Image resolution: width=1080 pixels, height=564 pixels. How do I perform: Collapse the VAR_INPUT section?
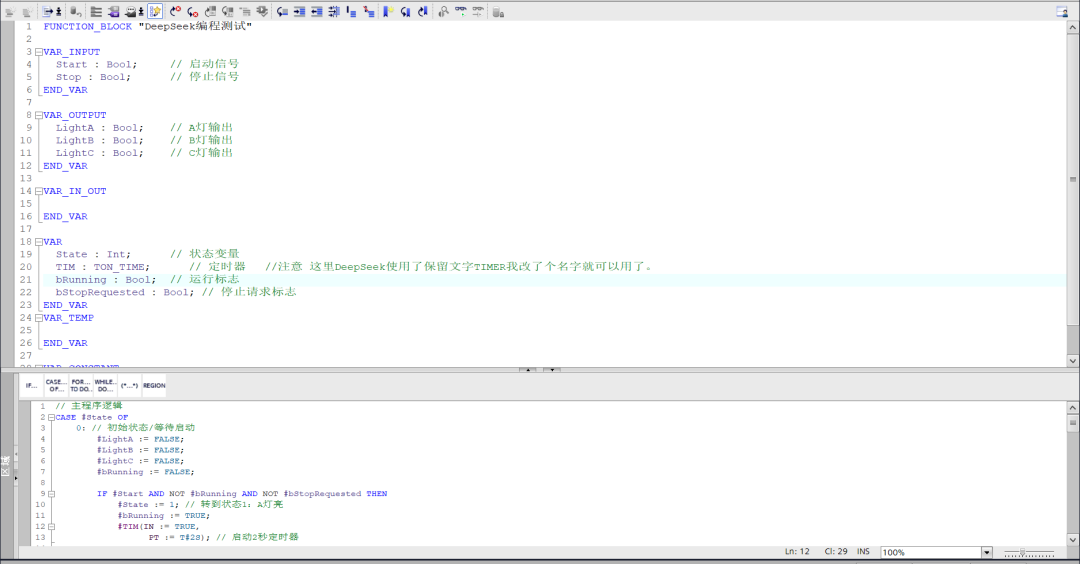(x=39, y=52)
